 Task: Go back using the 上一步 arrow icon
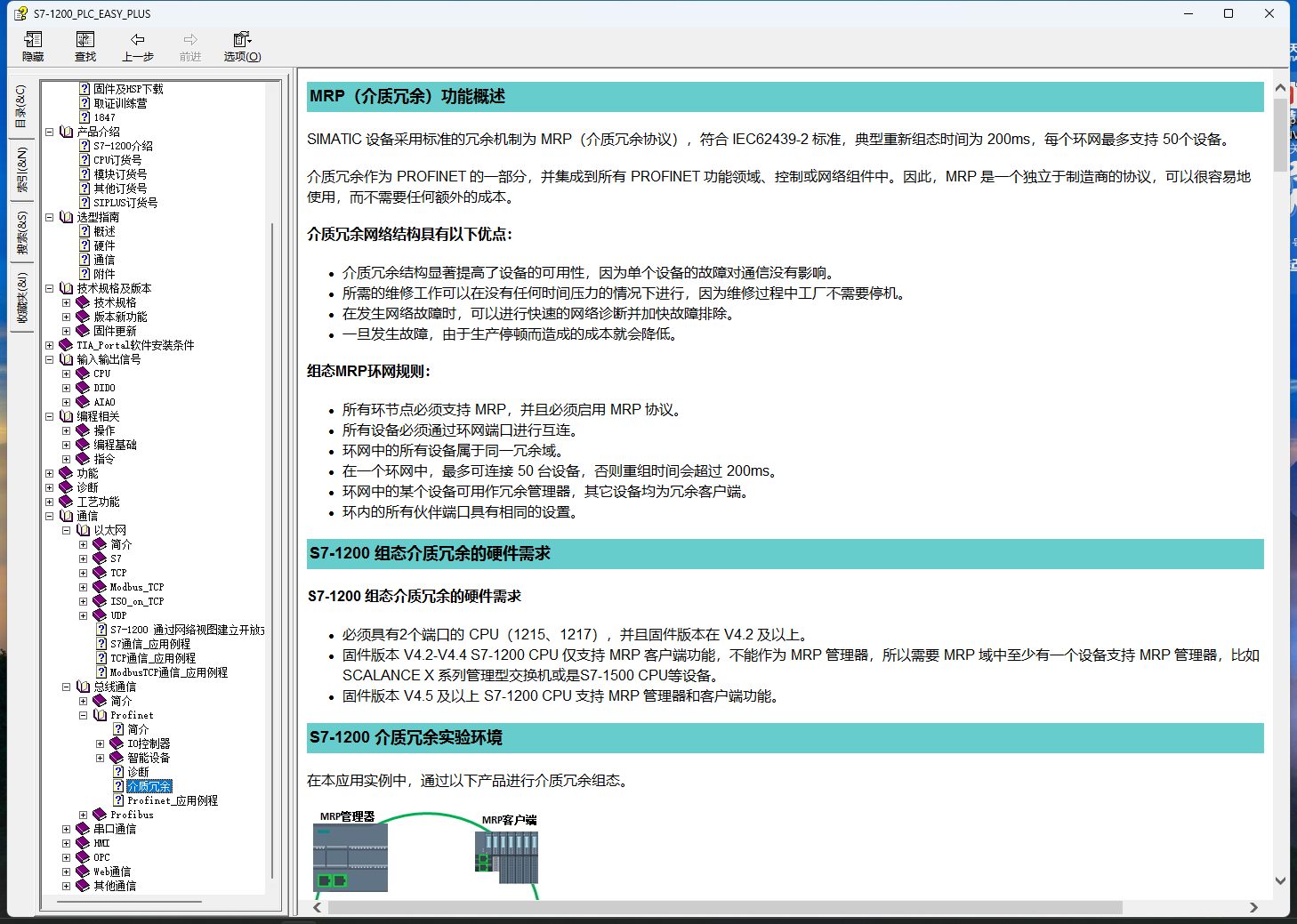point(138,46)
